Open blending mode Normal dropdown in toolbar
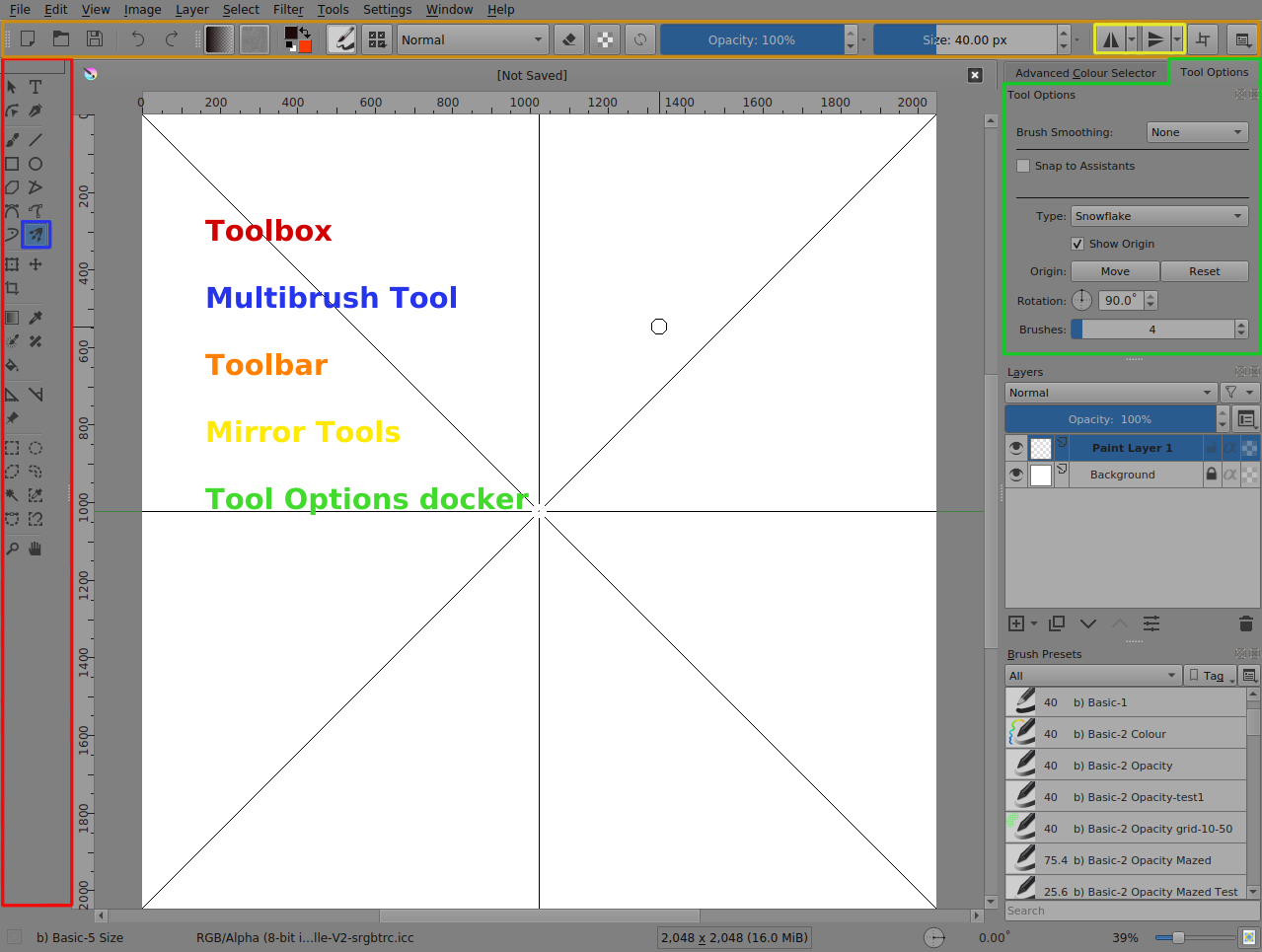Screen dimensions: 1262x952 coord(472,39)
